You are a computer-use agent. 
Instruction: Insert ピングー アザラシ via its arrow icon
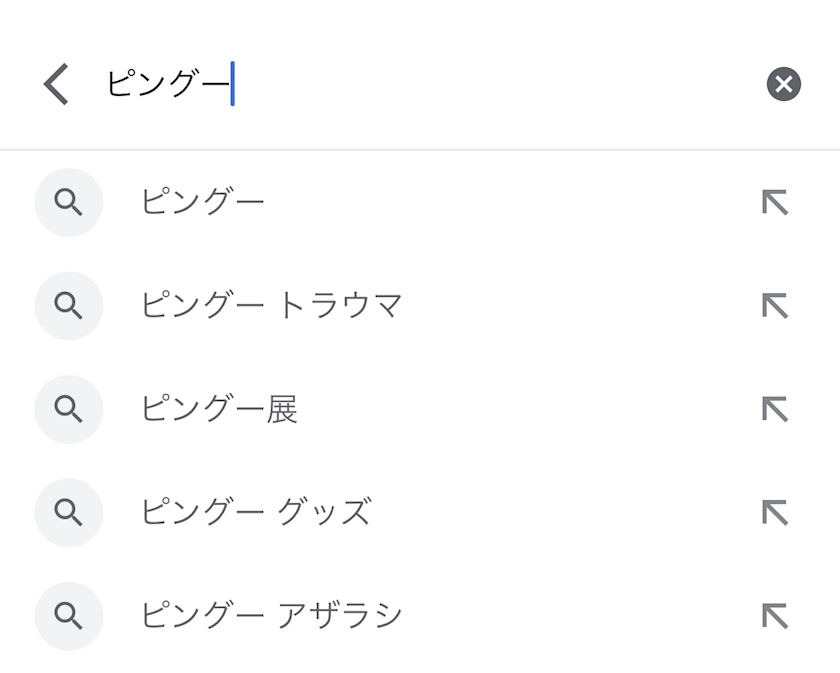pos(775,616)
